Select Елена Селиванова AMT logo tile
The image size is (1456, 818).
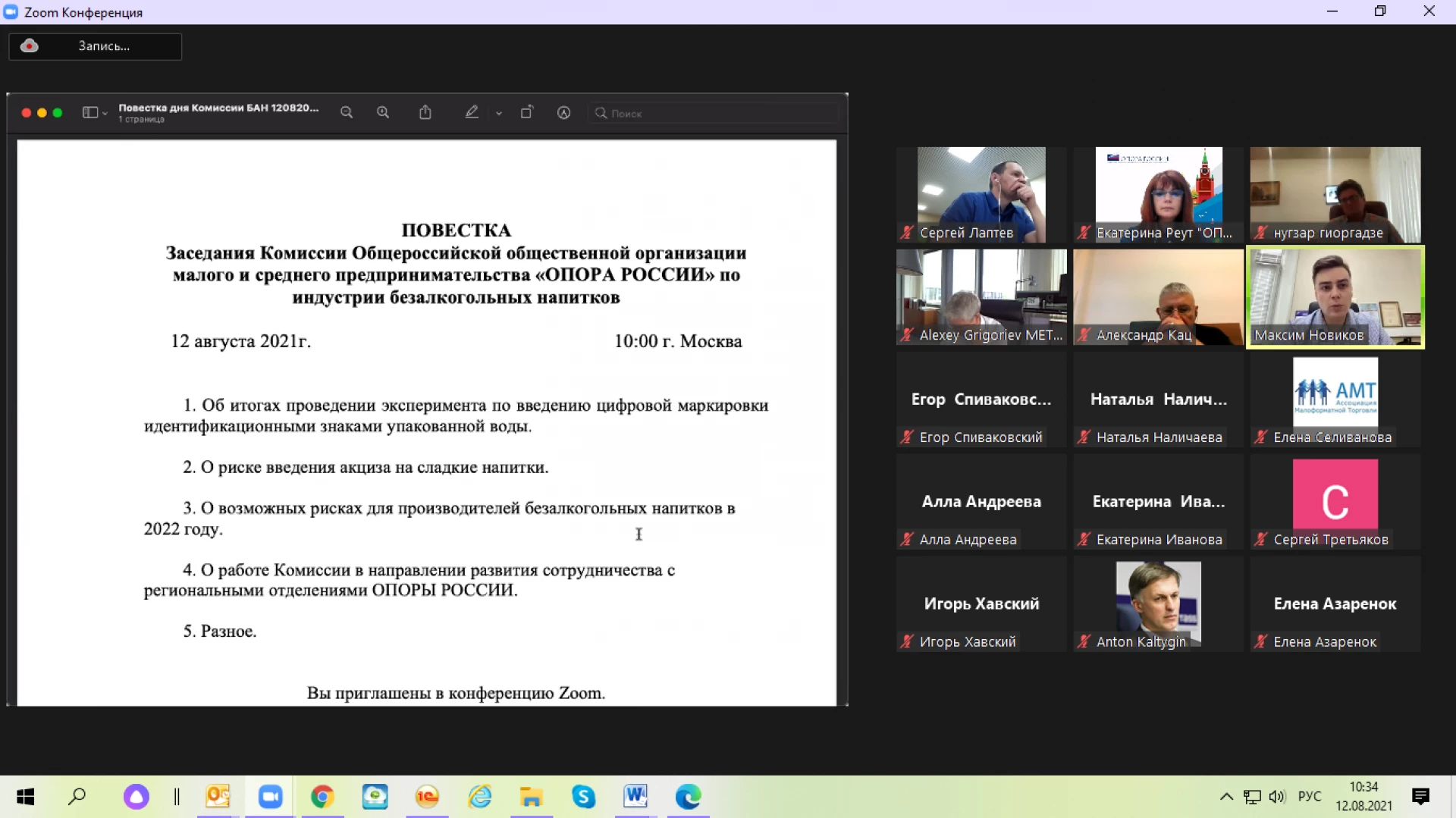click(x=1335, y=400)
